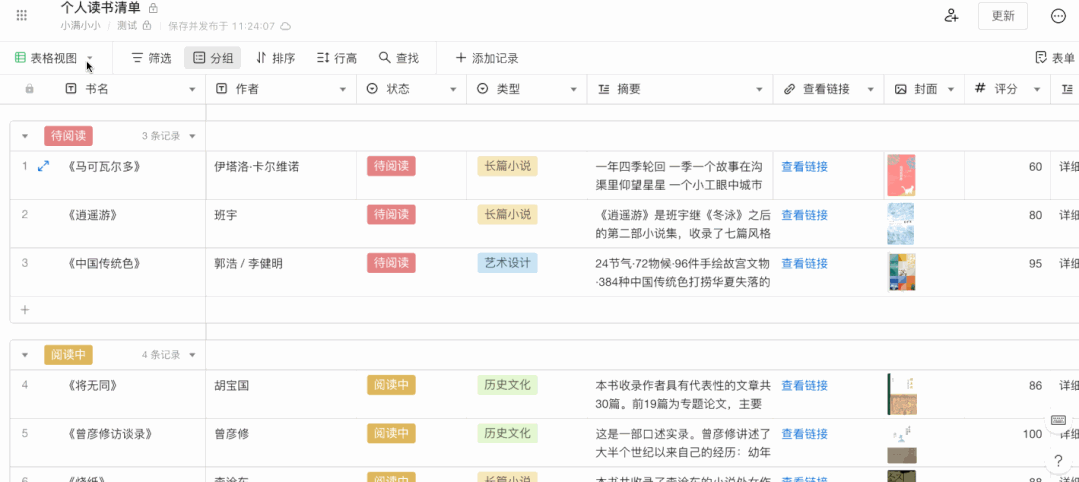Image resolution: width=1079 pixels, height=482 pixels.
Task: Open the 表格视图 view switcher
Action: point(54,59)
